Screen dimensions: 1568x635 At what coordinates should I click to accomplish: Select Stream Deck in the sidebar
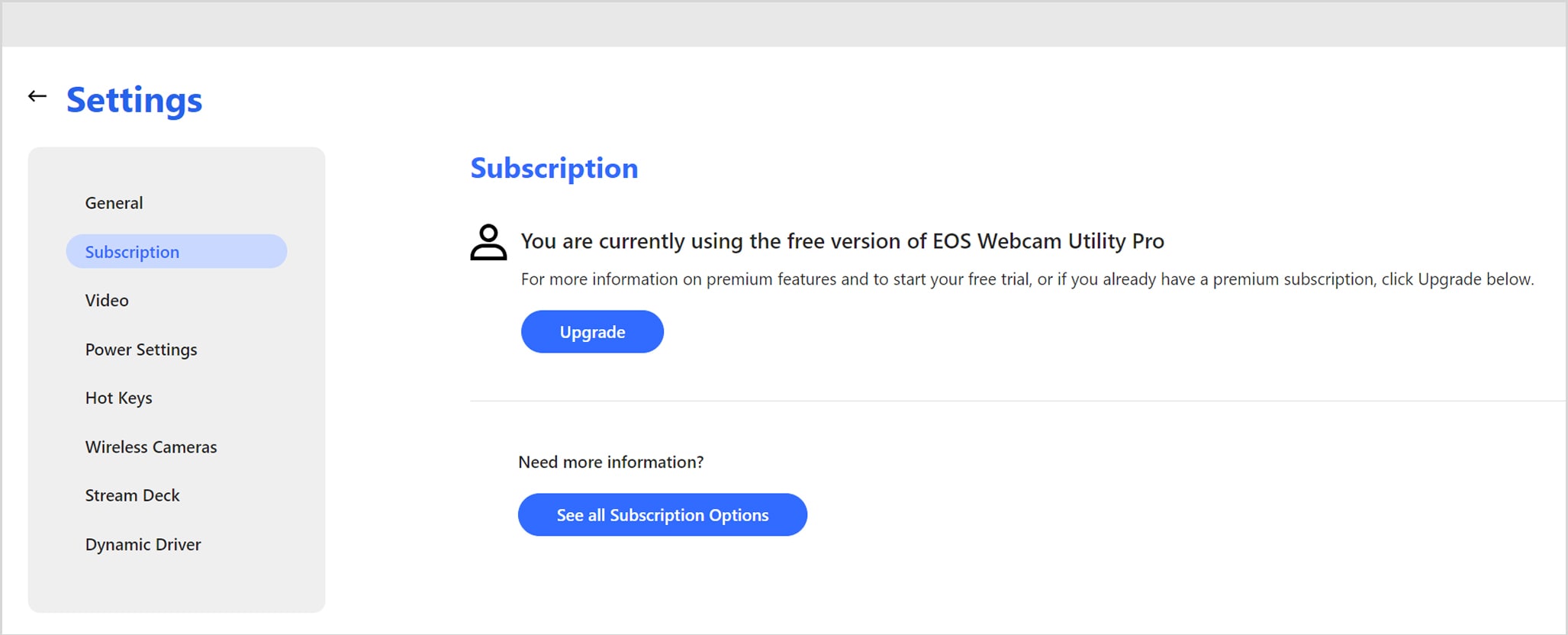pos(133,495)
